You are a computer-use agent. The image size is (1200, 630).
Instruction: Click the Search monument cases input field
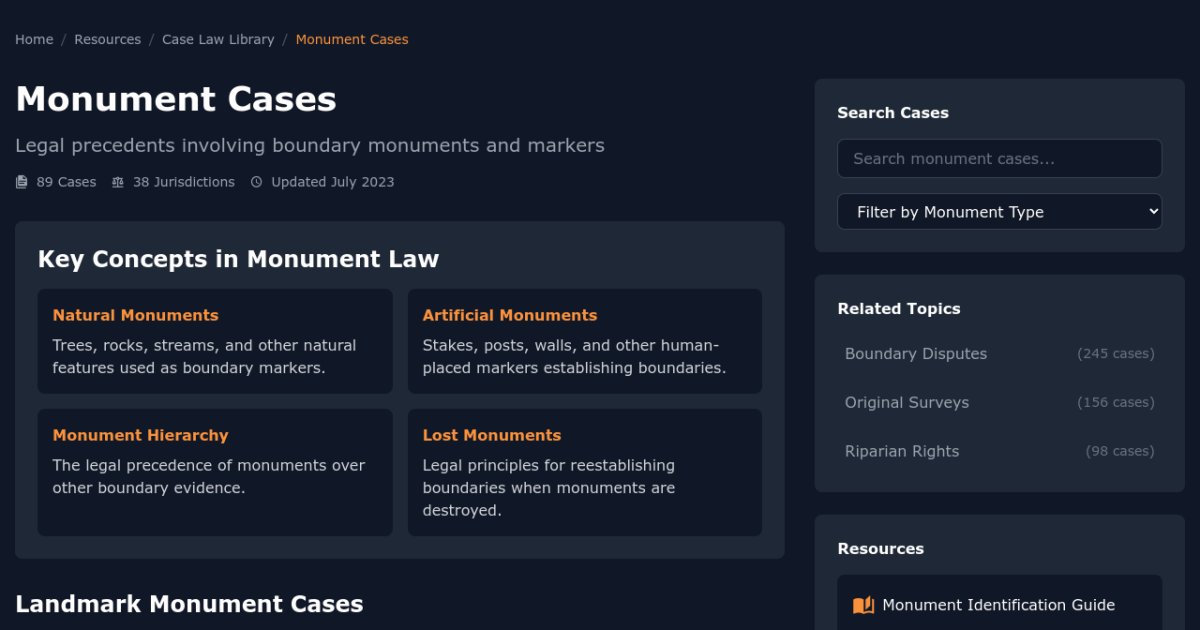999,159
